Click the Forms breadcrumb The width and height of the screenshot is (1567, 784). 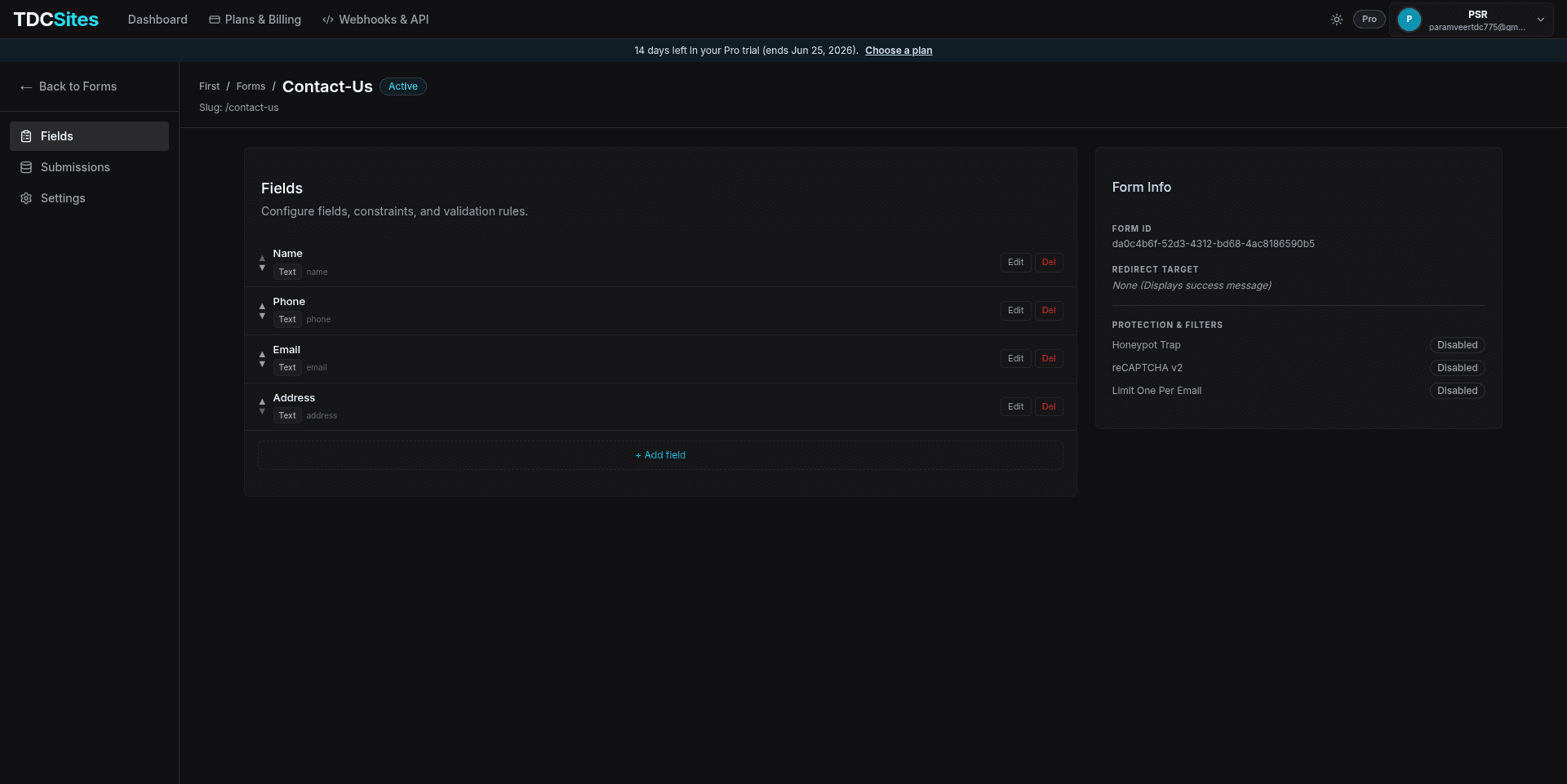point(251,86)
